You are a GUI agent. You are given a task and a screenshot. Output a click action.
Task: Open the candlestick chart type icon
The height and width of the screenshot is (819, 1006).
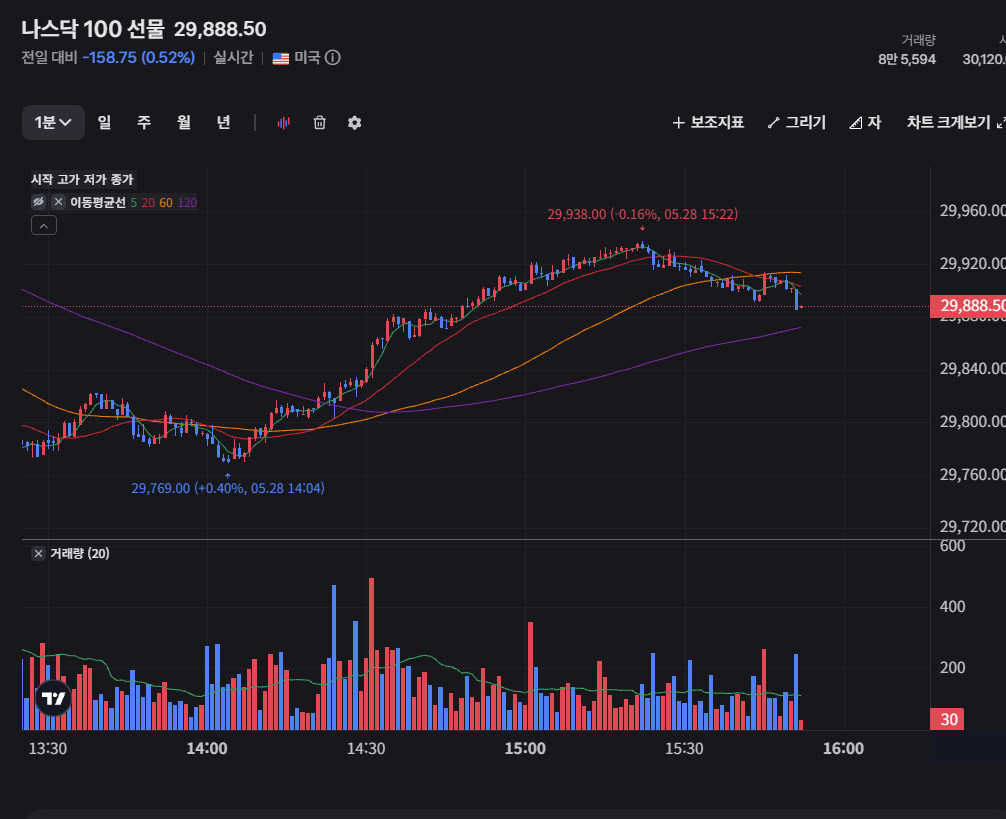(x=284, y=122)
